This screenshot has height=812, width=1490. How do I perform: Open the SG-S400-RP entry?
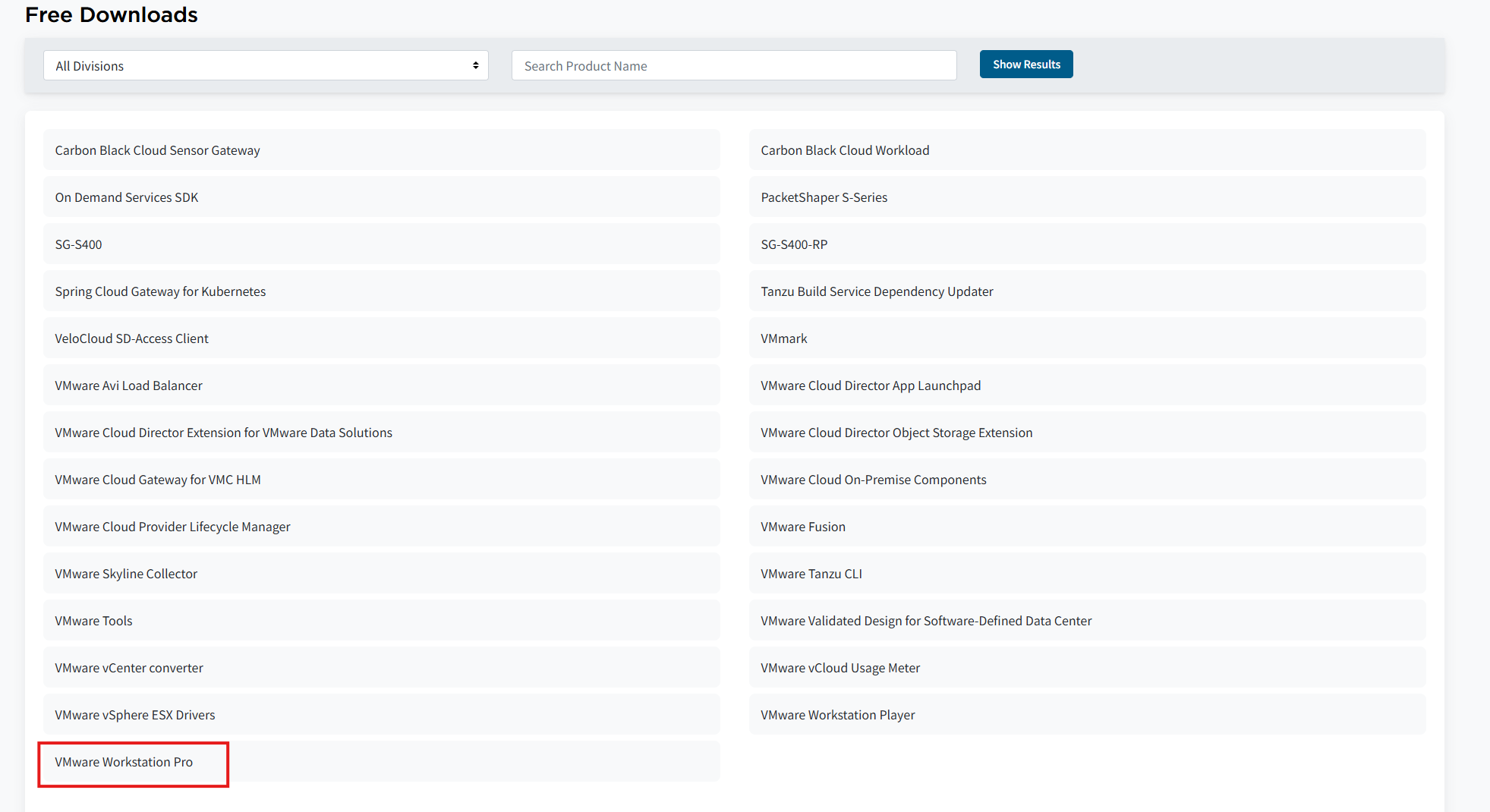pos(1087,244)
